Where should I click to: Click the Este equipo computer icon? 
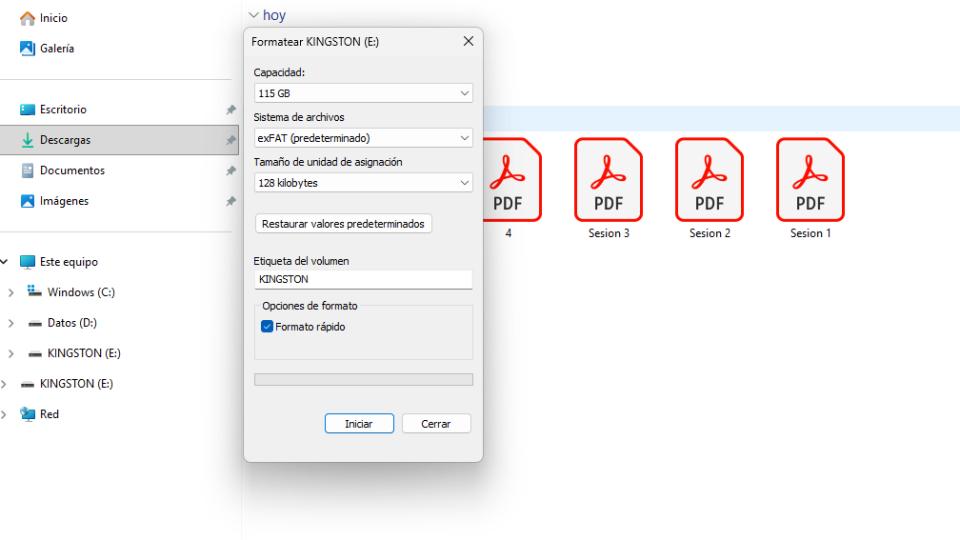pyautogui.click(x=27, y=262)
